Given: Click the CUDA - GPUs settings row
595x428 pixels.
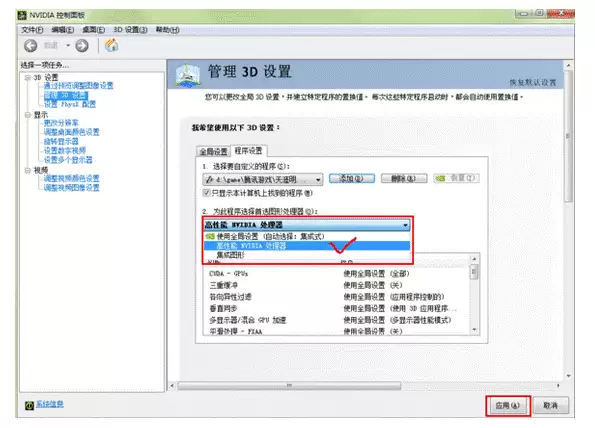Looking at the screenshot, I should pyautogui.click(x=337, y=274).
